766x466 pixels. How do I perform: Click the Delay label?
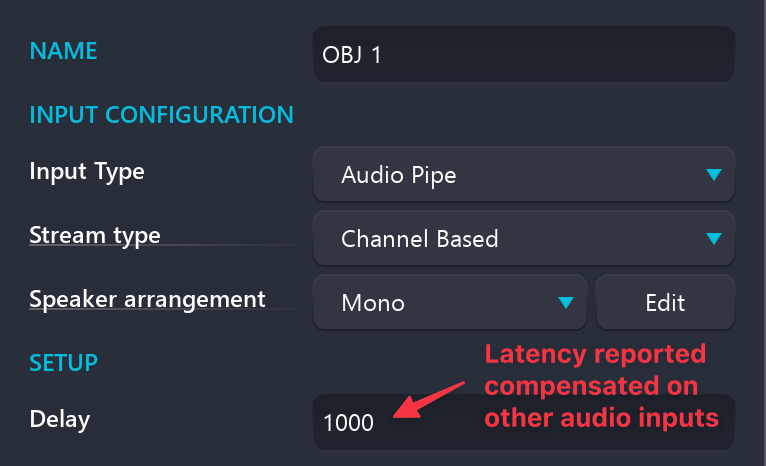pyautogui.click(x=60, y=419)
